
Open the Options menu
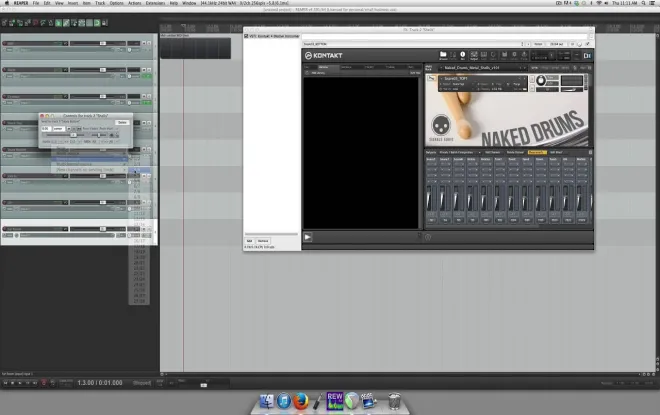click(117, 3)
